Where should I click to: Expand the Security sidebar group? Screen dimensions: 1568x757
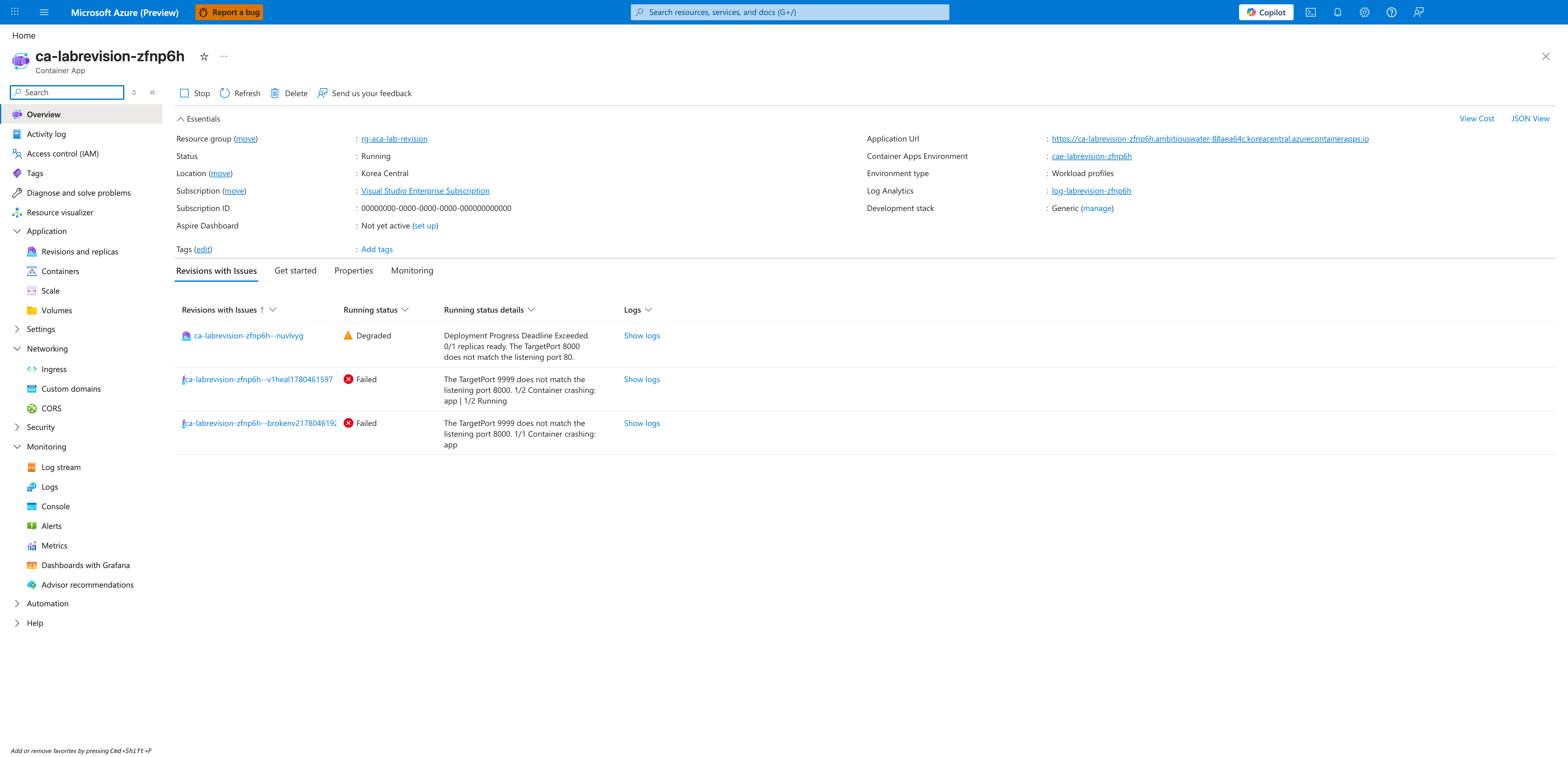[17, 427]
